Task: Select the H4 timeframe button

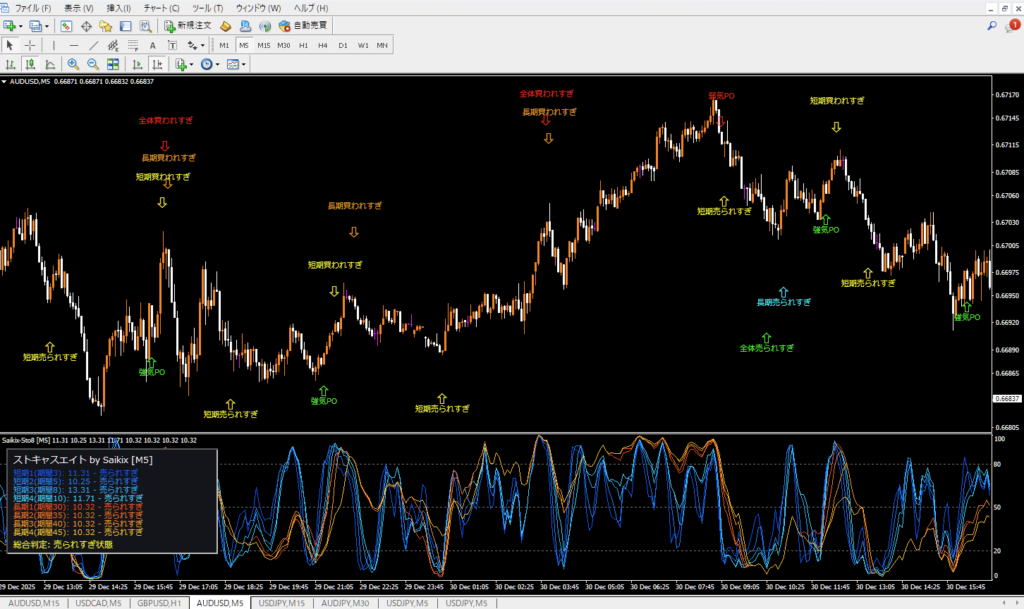Action: tap(323, 45)
